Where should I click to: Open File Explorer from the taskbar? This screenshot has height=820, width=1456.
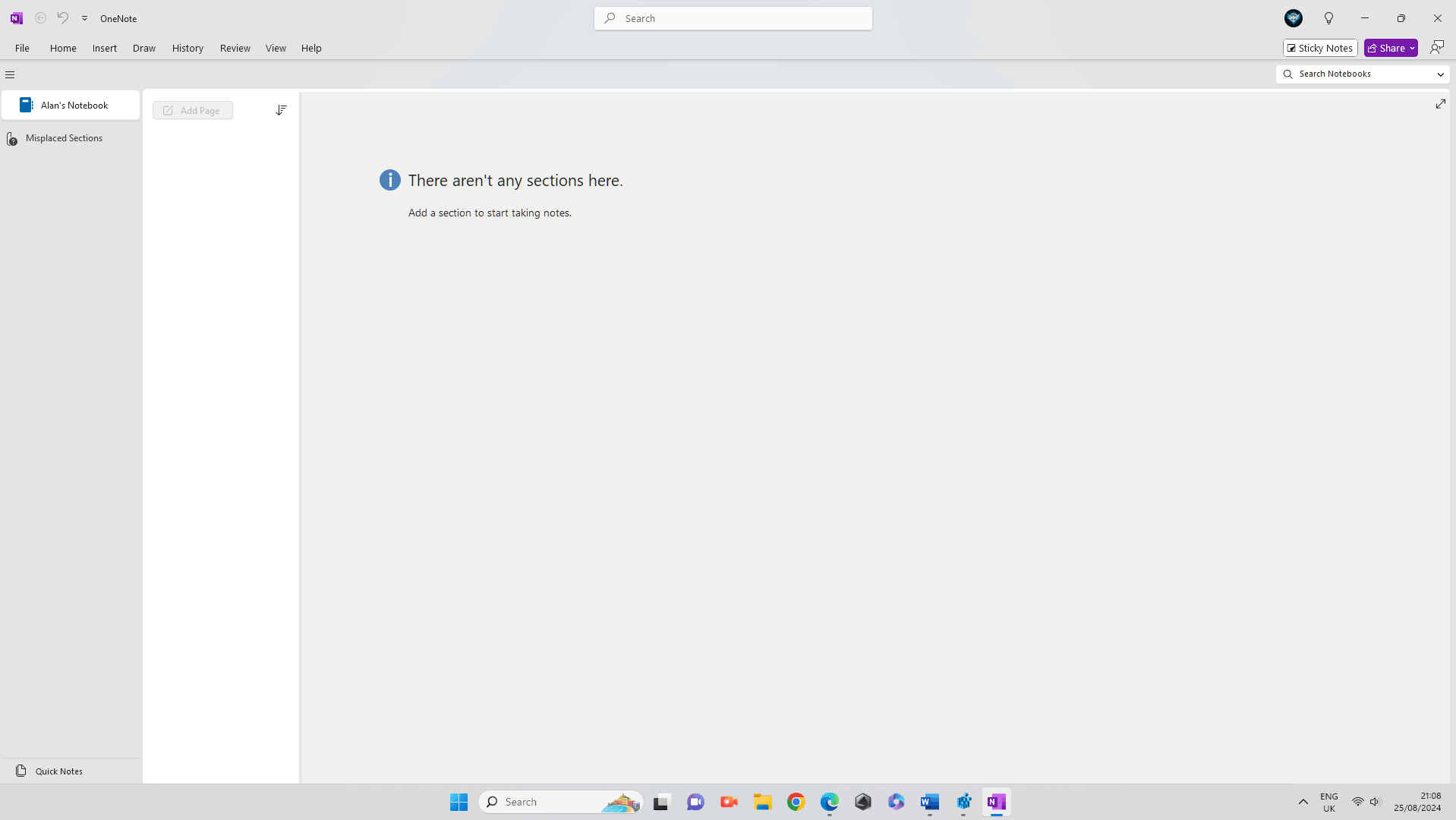tap(762, 803)
